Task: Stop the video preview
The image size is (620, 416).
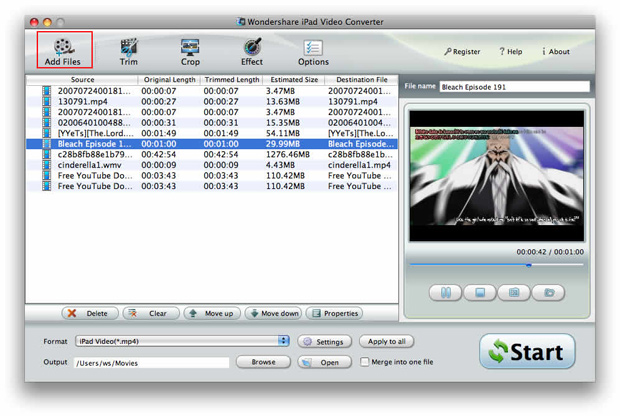Action: point(480,293)
